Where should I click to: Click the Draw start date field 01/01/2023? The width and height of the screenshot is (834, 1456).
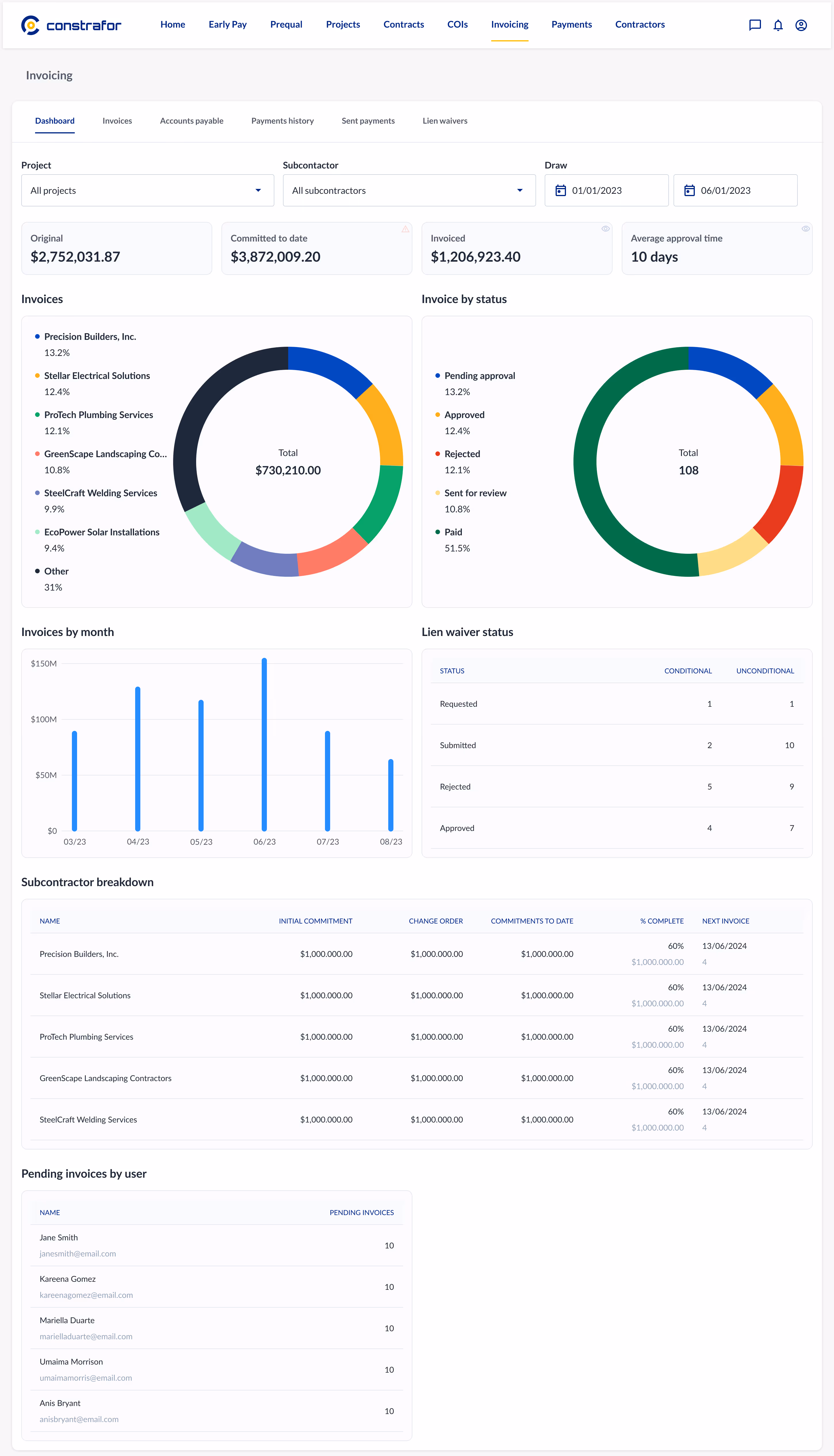point(606,190)
